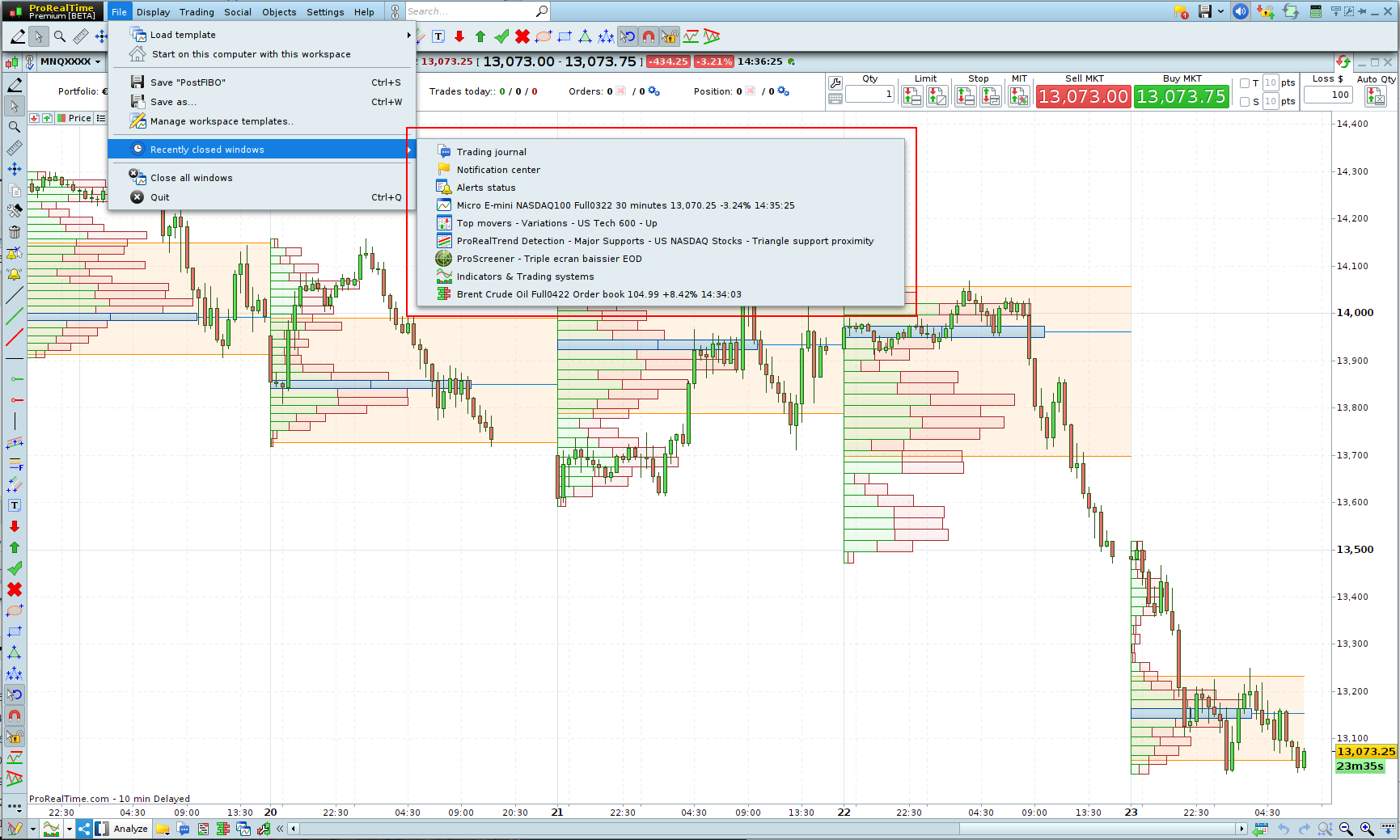1400x840 pixels.
Task: Select the red cross mark tool in top toolbar
Action: [522, 36]
